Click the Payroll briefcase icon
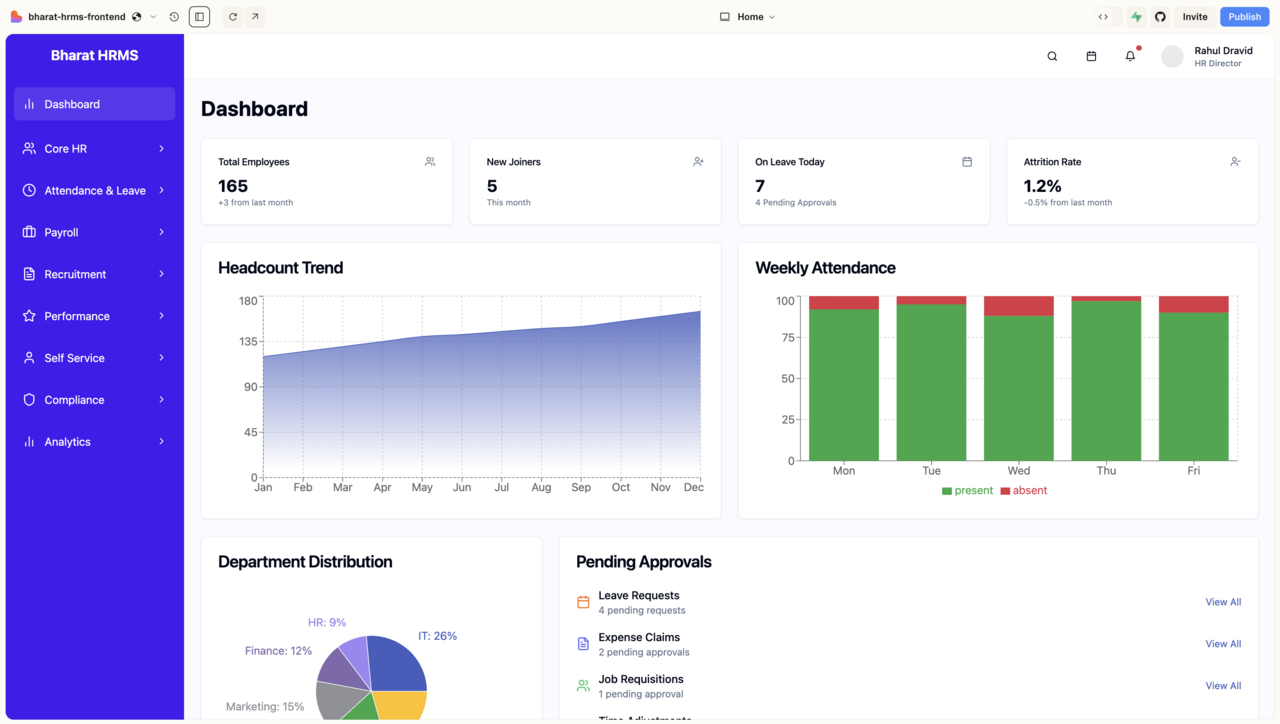Screen dimensions: 1280x724 click(x=28, y=232)
